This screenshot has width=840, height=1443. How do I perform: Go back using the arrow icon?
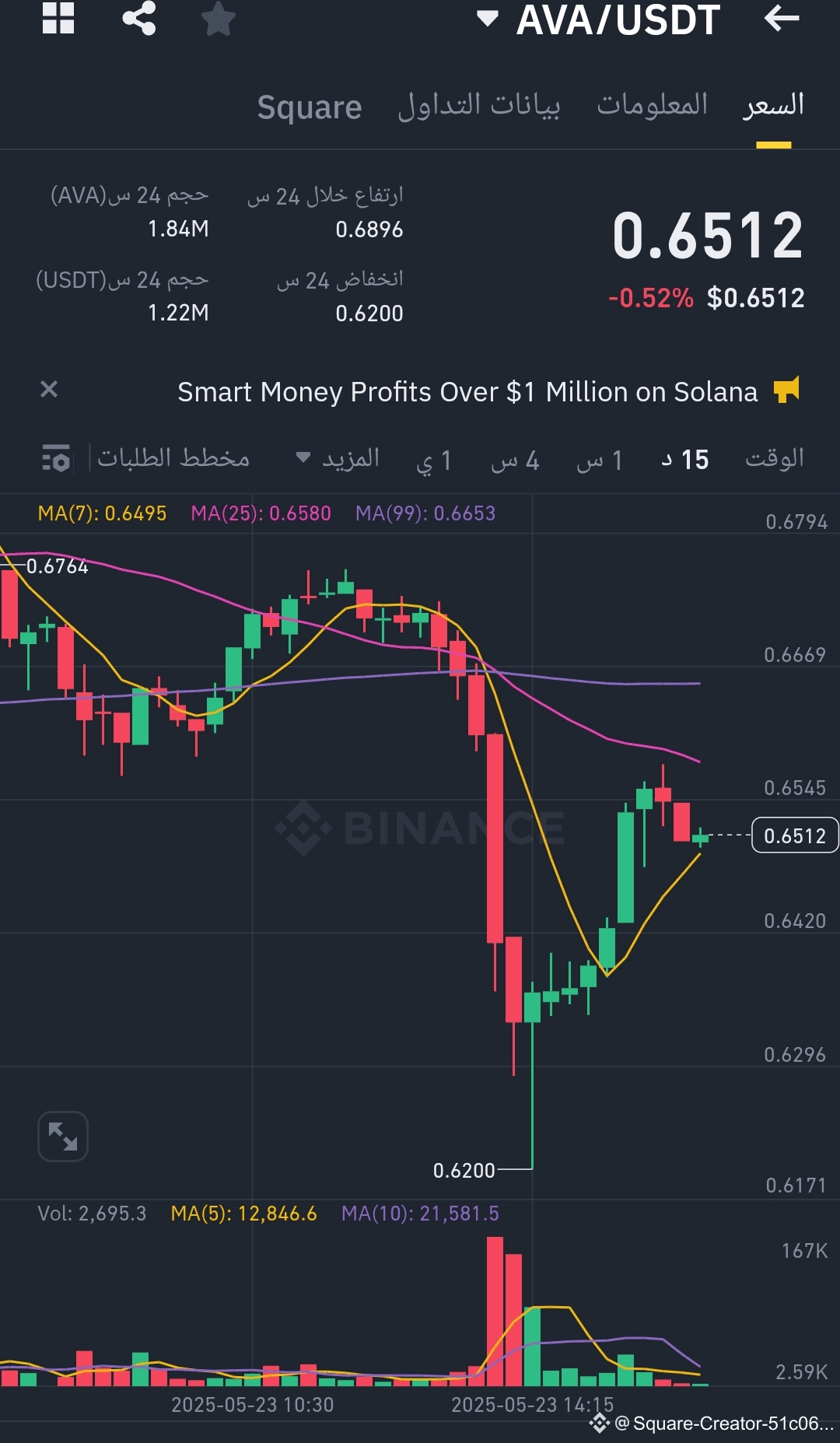[x=781, y=19]
